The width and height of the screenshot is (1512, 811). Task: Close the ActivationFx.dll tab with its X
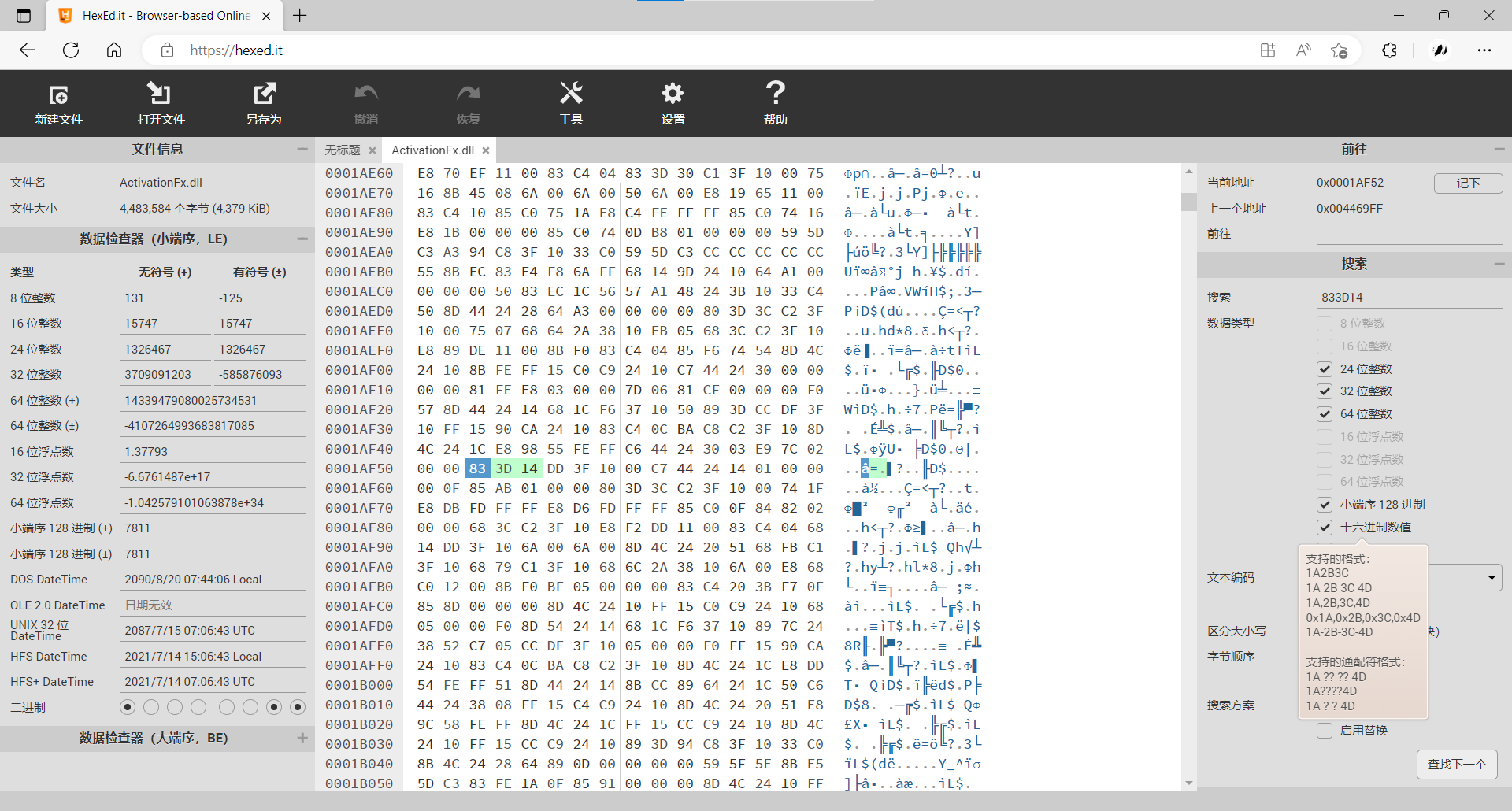(486, 150)
